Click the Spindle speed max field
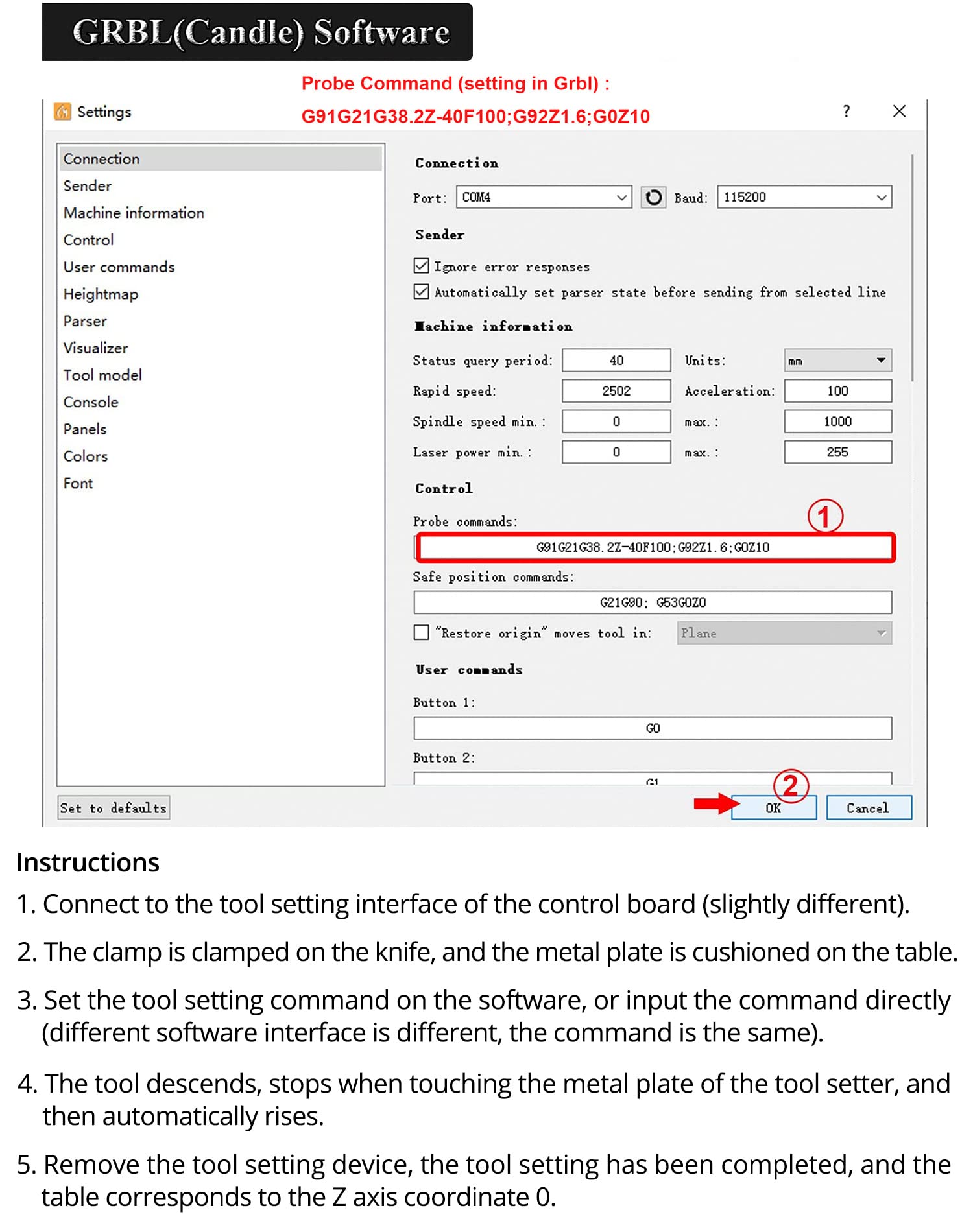The height and width of the screenshot is (1232, 973). tap(837, 421)
